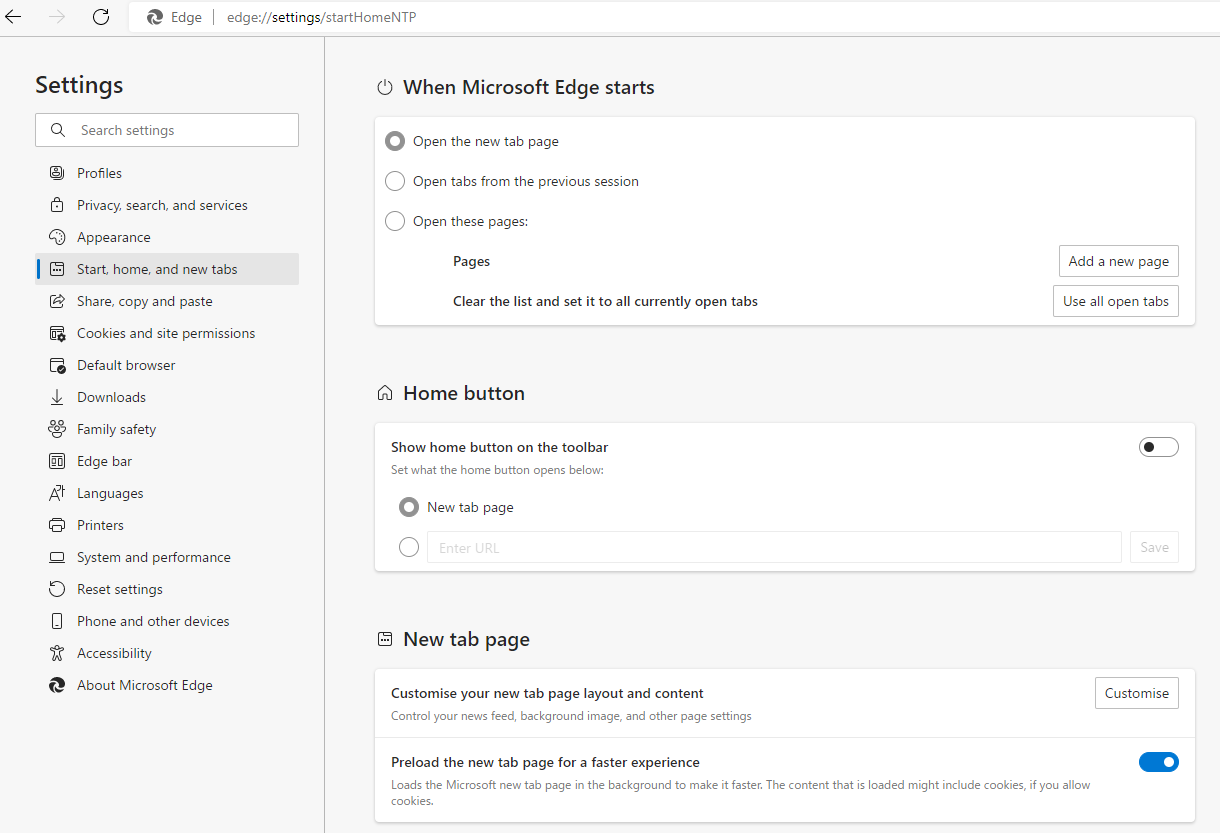Enable Show home button on the toolbar
The image size is (1220, 833).
pyautogui.click(x=1159, y=447)
